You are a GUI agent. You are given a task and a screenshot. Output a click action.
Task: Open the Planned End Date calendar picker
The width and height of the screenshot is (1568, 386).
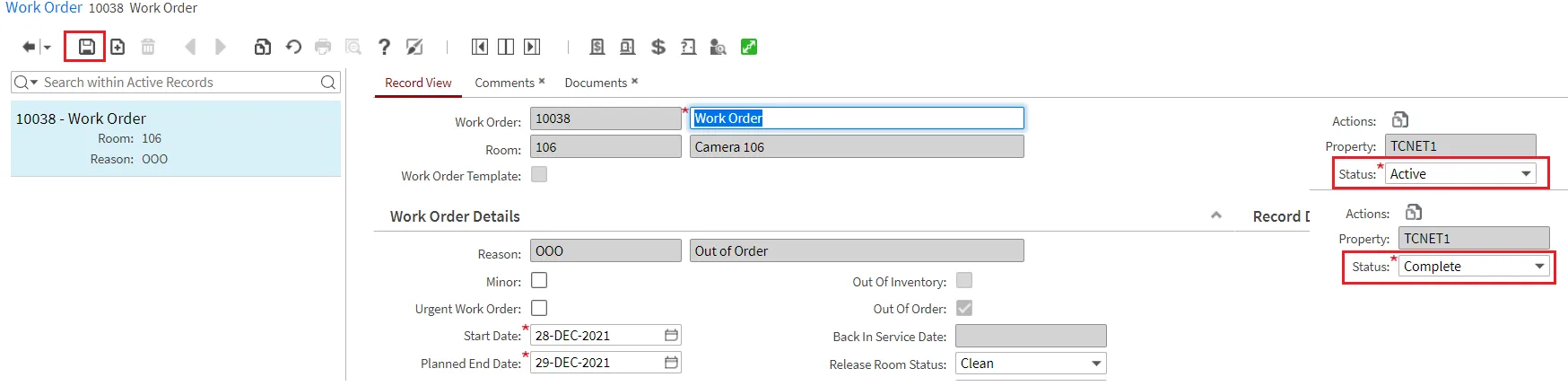pos(671,363)
